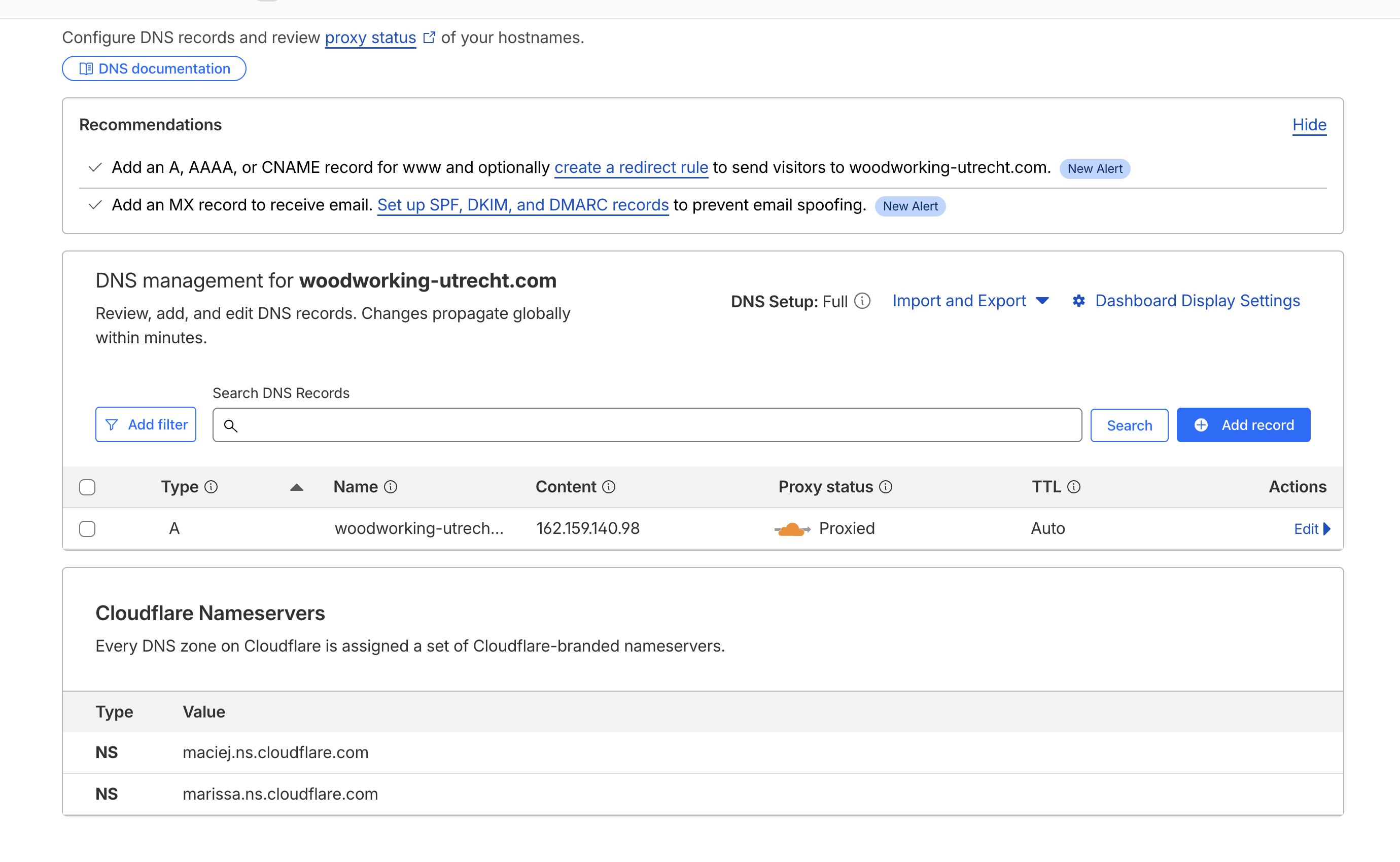Select the checkbox for the A record
1400x862 pixels.
coord(87,529)
